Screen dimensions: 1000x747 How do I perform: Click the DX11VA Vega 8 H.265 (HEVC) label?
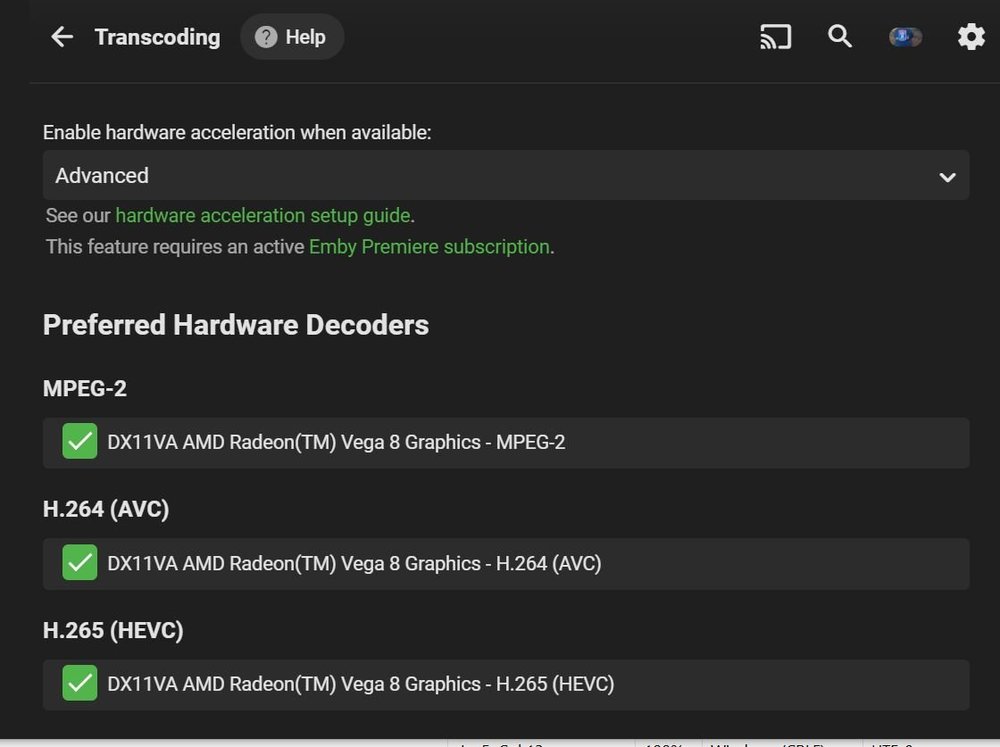point(360,685)
